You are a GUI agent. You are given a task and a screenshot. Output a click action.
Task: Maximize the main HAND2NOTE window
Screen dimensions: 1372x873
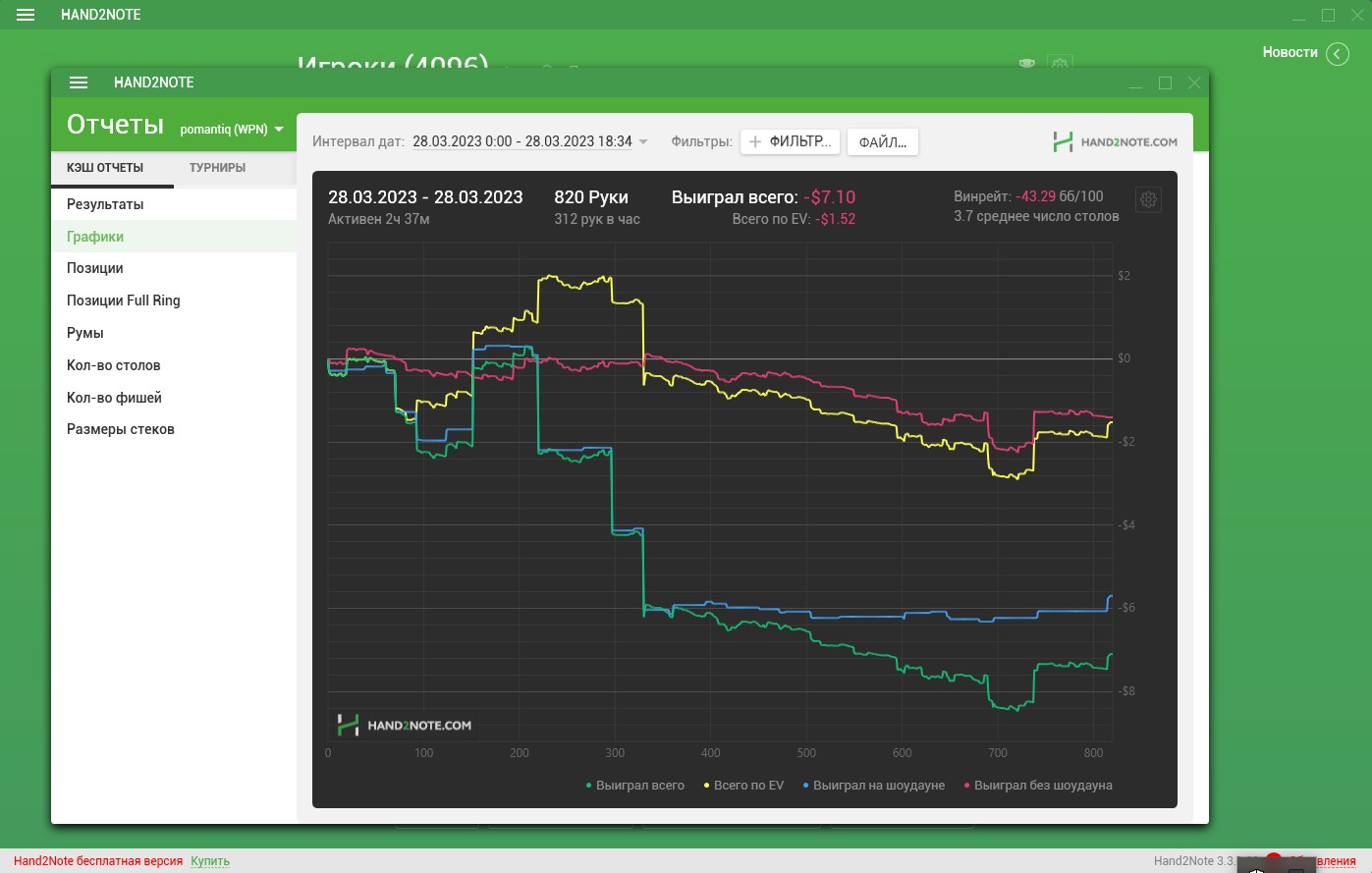(1328, 15)
